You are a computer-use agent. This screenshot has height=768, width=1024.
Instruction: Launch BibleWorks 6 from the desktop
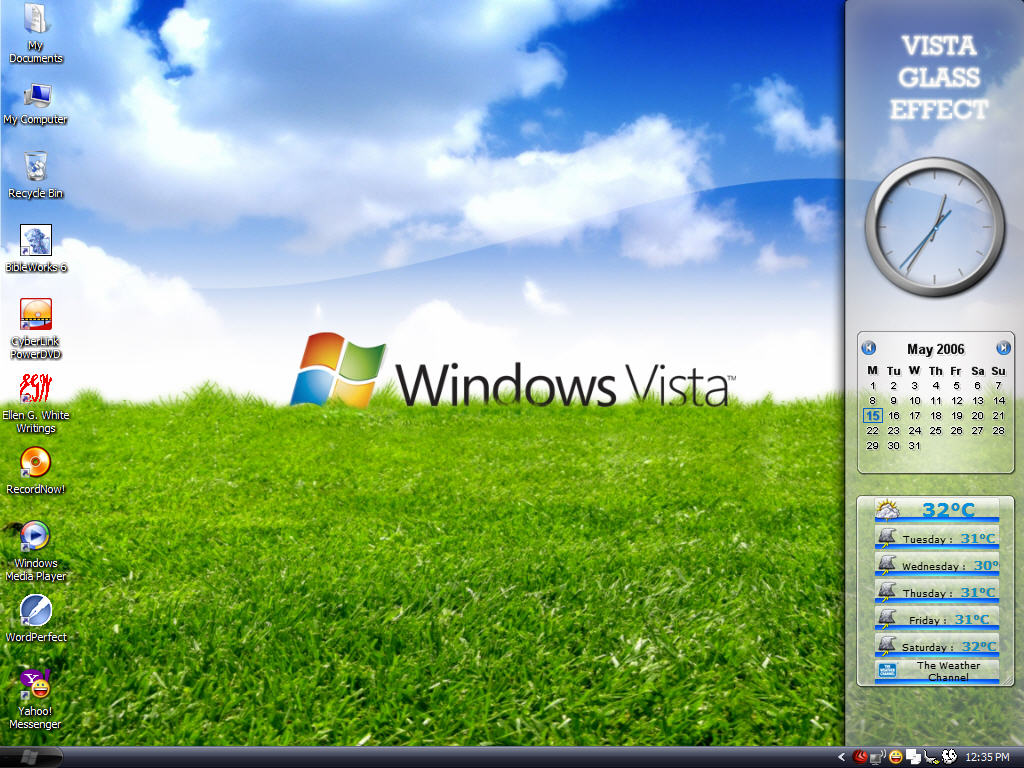tap(36, 248)
